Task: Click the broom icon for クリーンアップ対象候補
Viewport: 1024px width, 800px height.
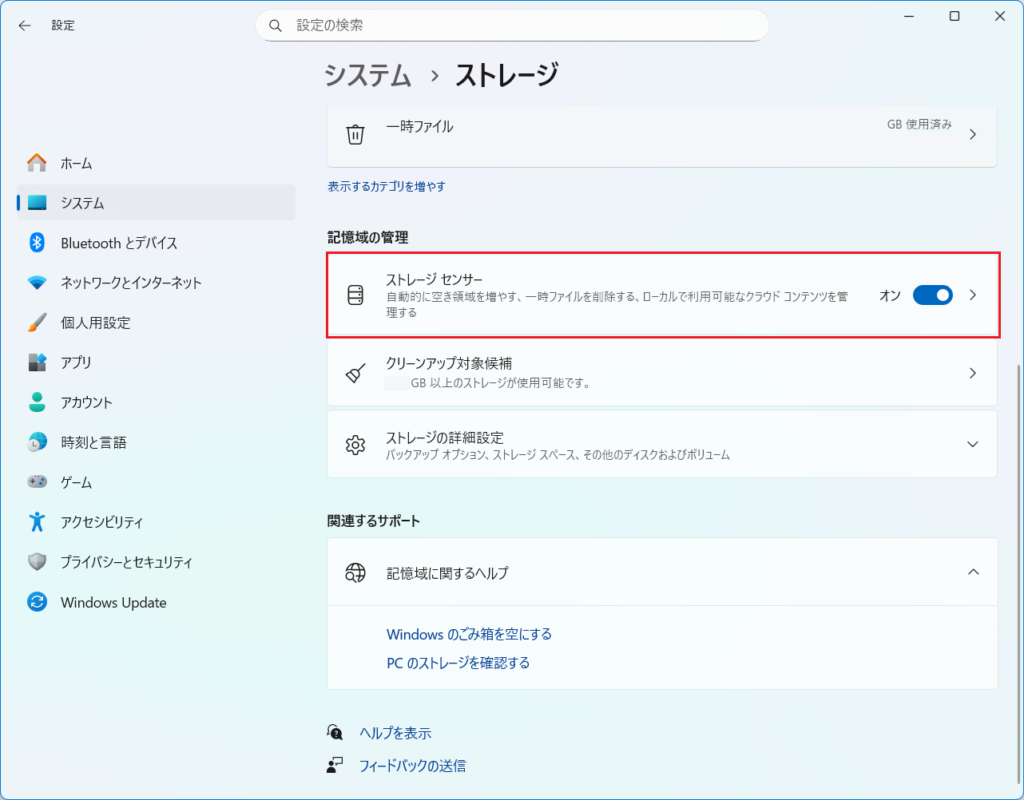Action: coord(355,373)
